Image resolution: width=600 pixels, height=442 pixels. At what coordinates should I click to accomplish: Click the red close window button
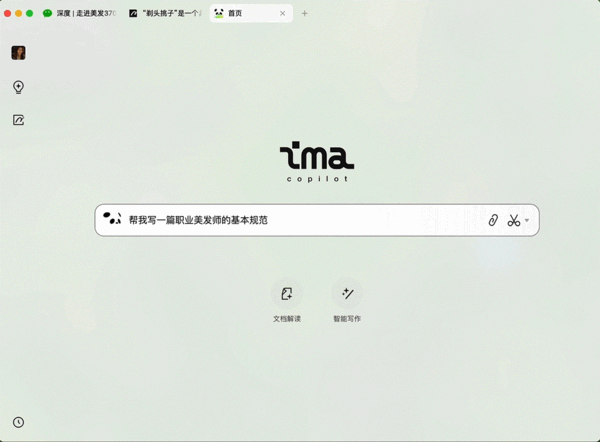point(7,13)
